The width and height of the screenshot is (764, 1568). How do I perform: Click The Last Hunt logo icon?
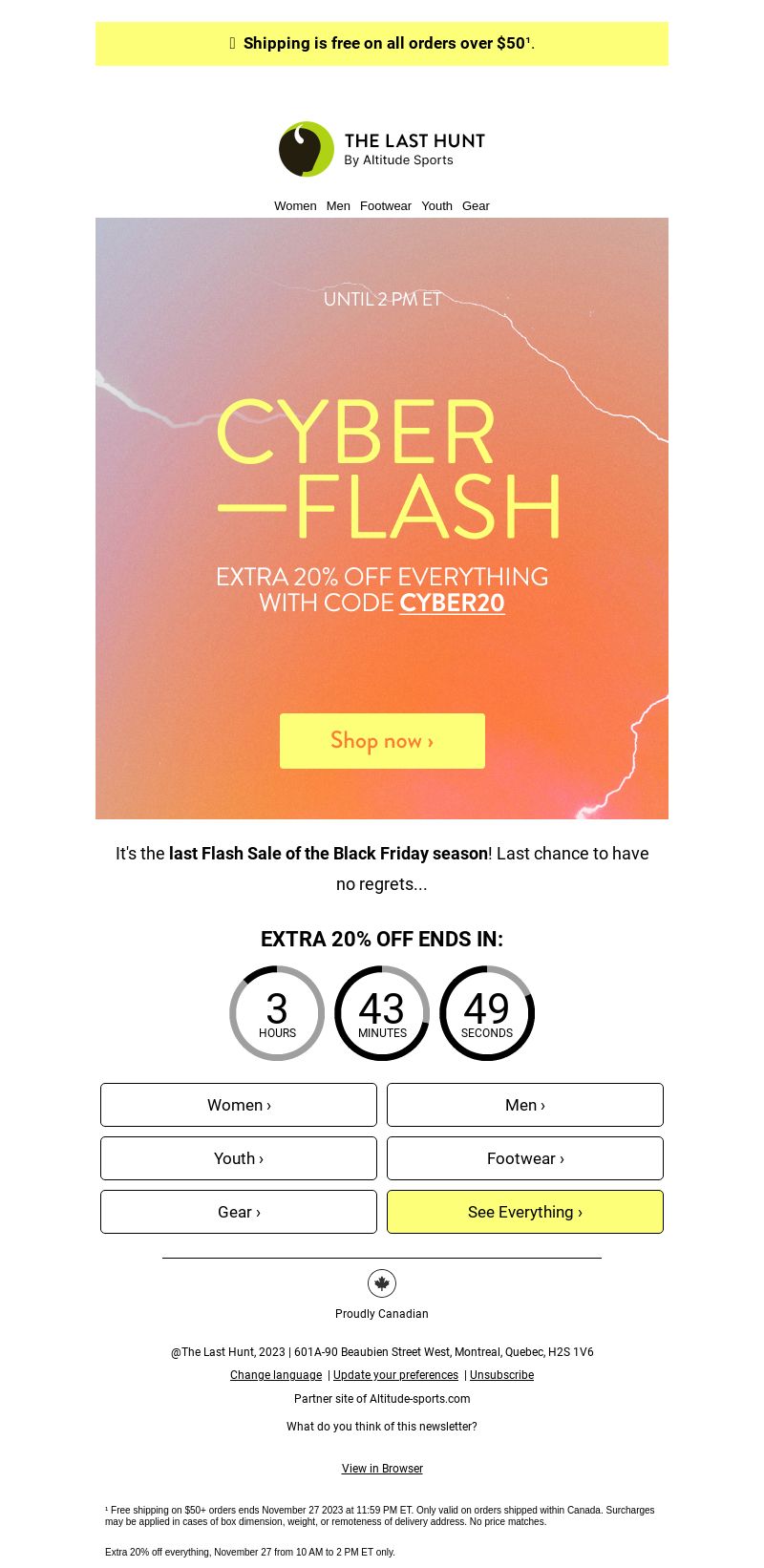307,149
